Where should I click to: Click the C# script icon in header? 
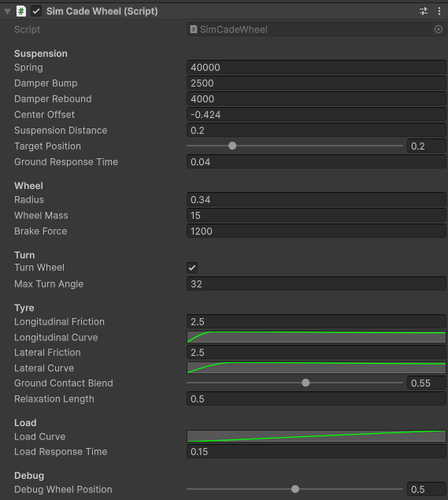pyautogui.click(x=21, y=11)
